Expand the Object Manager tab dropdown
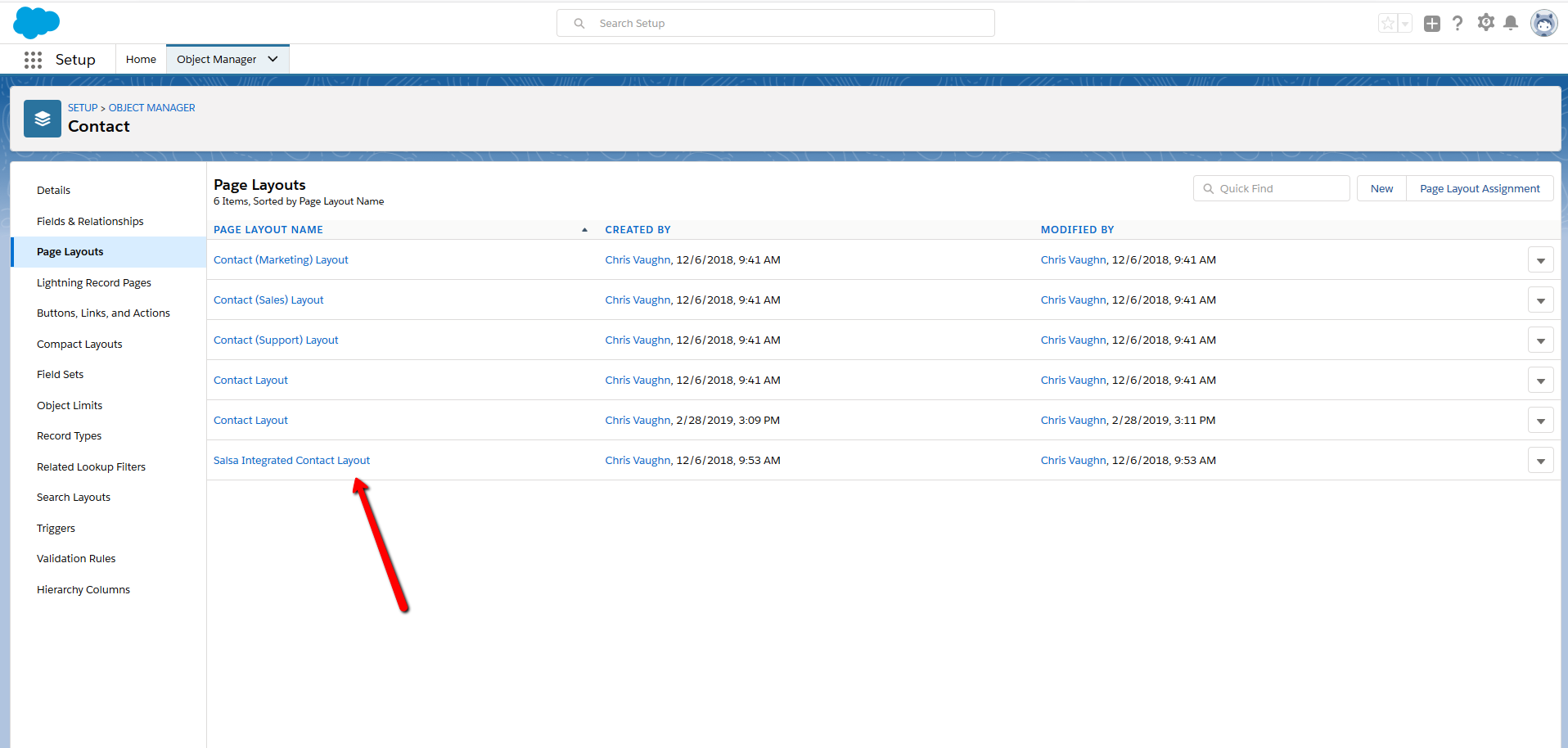 tap(273, 58)
